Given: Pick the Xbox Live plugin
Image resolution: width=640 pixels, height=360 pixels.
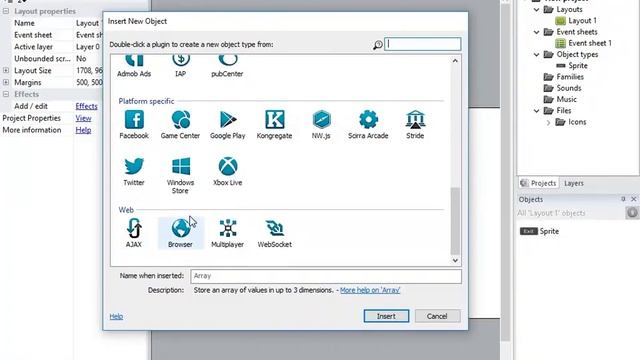Looking at the screenshot, I should coord(227,171).
